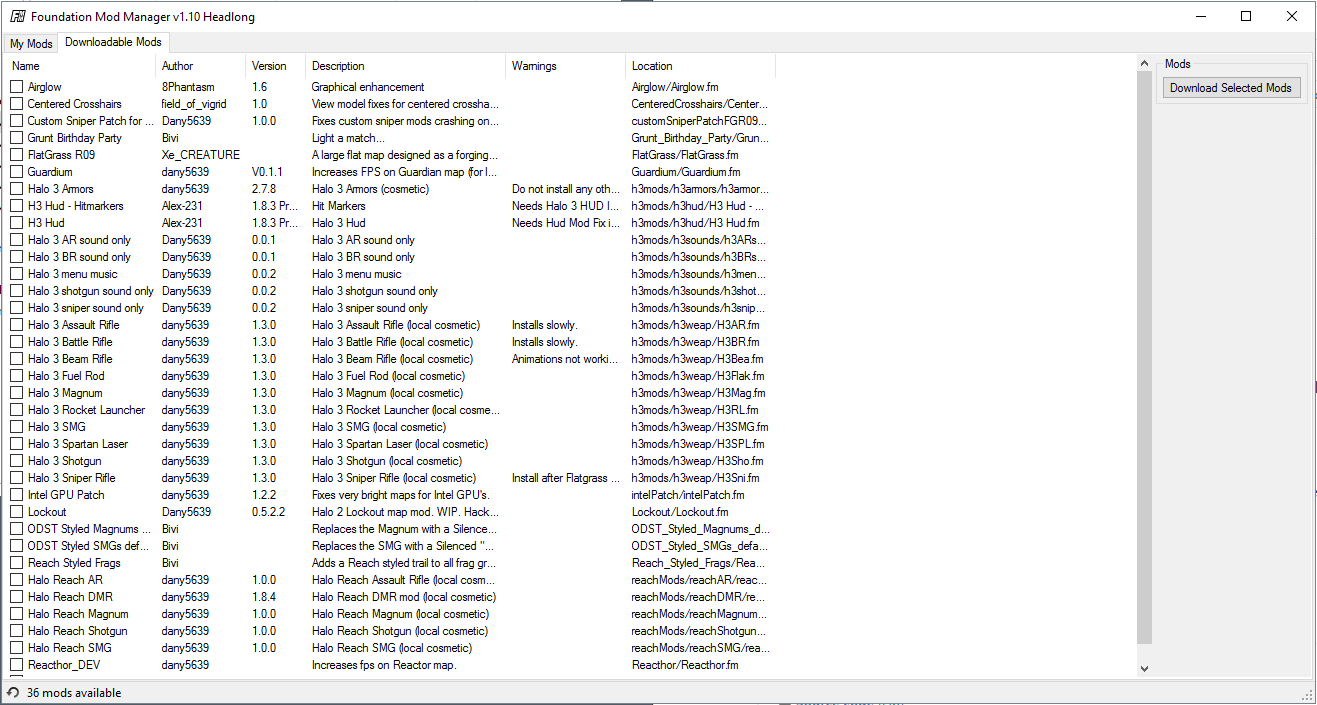The height and width of the screenshot is (705, 1317).
Task: Sort list by Author column header
Action: 200,66
